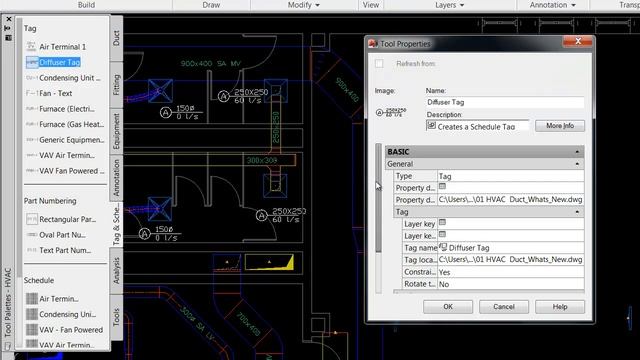Toggle the Refresh from checkbox

coord(379,63)
